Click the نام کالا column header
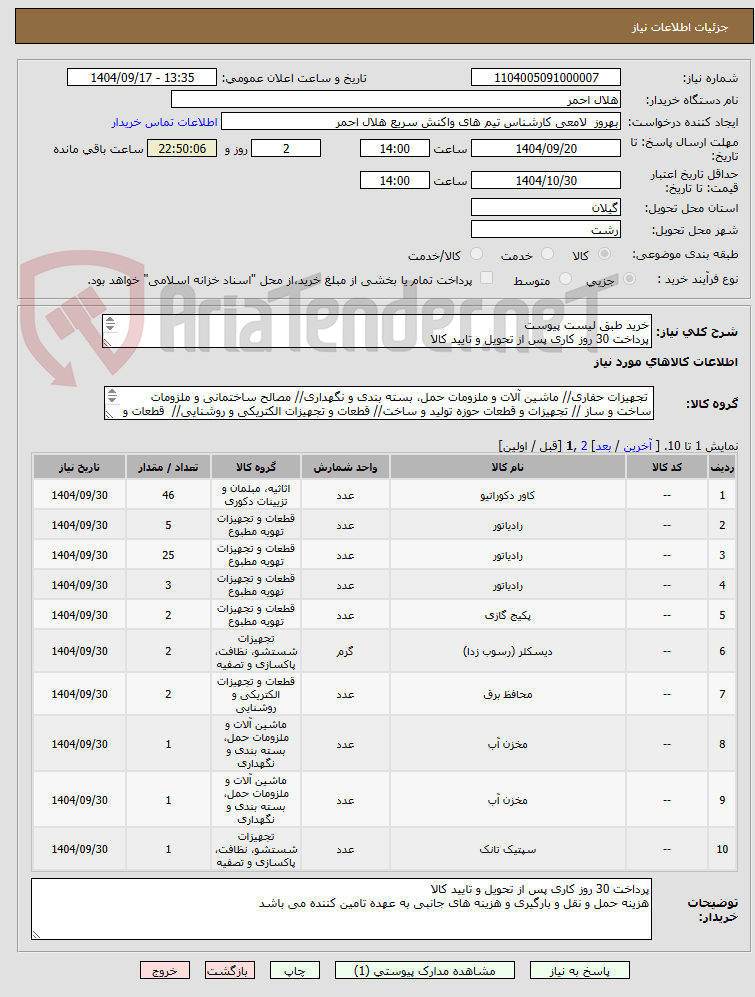 pos(508,467)
